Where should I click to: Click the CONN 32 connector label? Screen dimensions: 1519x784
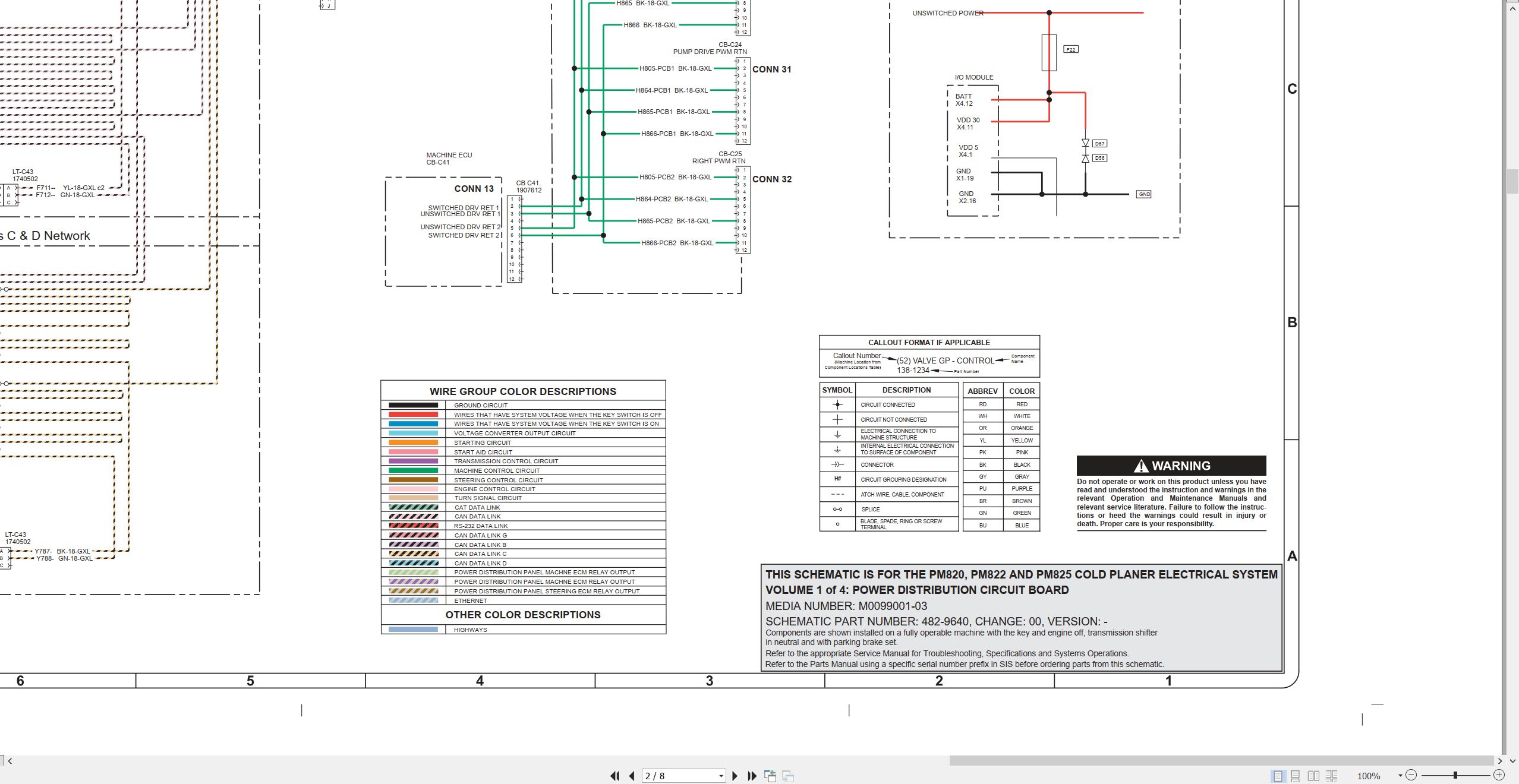click(x=771, y=179)
